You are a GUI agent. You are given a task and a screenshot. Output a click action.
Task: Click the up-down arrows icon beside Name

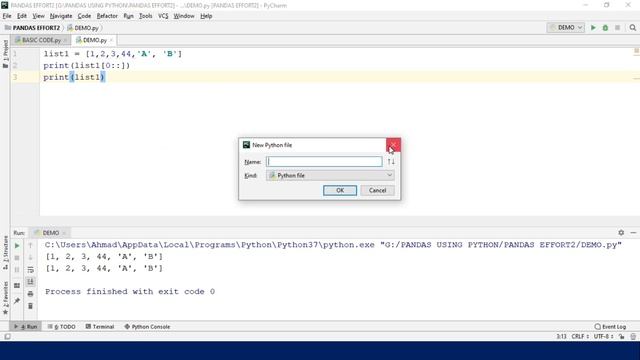391,162
